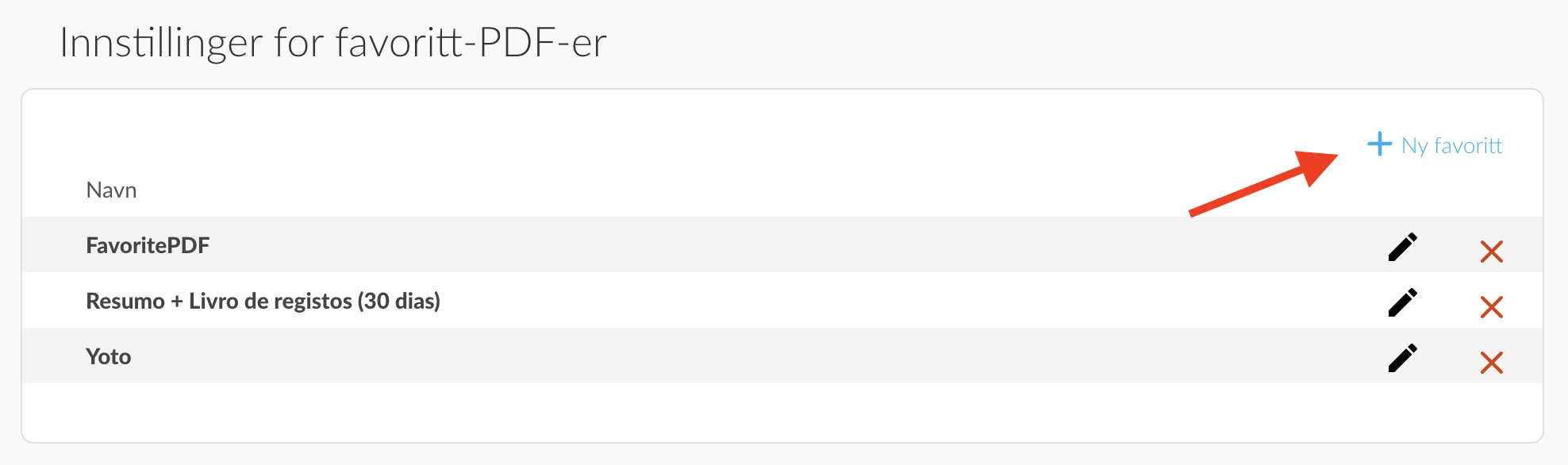This screenshot has width=1568, height=465.
Task: Edit the Yoto favorite via pencil icon
Action: (1402, 358)
